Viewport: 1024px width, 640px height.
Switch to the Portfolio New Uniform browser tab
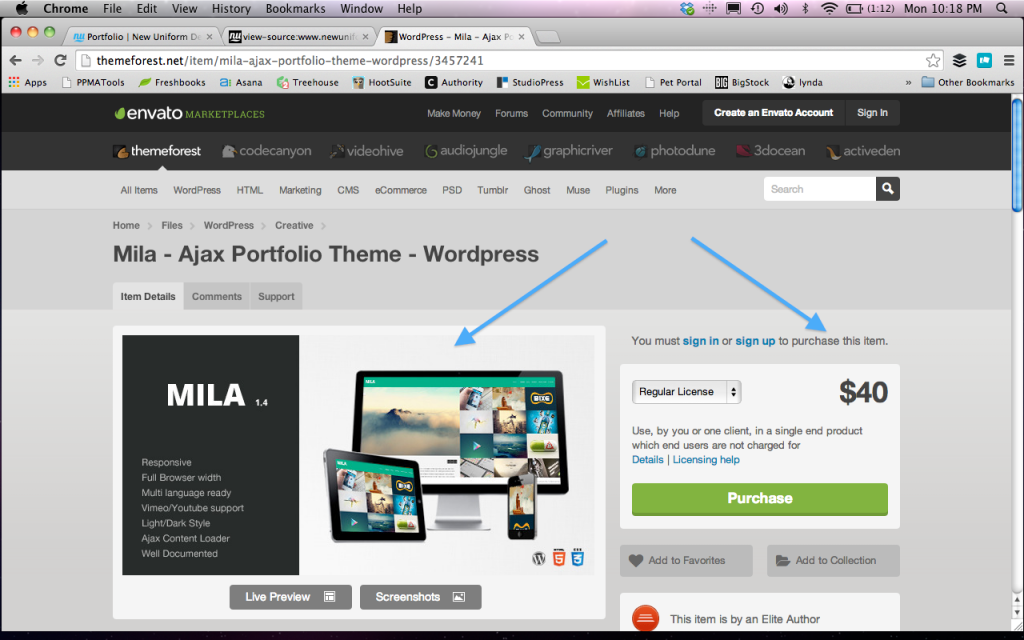142,37
